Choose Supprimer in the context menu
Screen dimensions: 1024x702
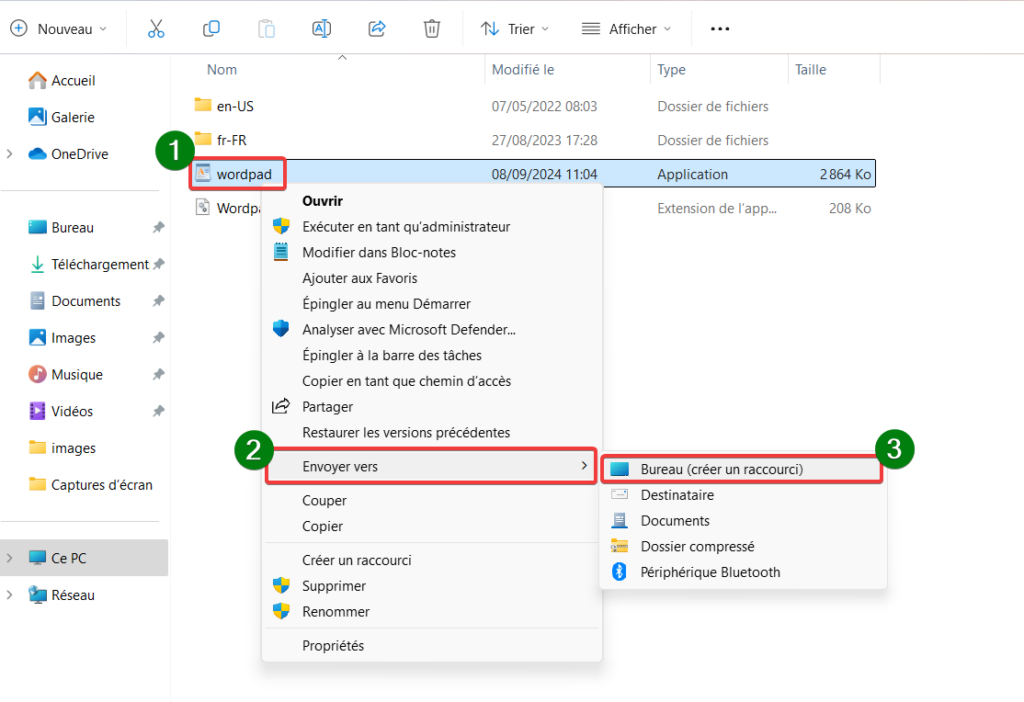tap(431, 586)
